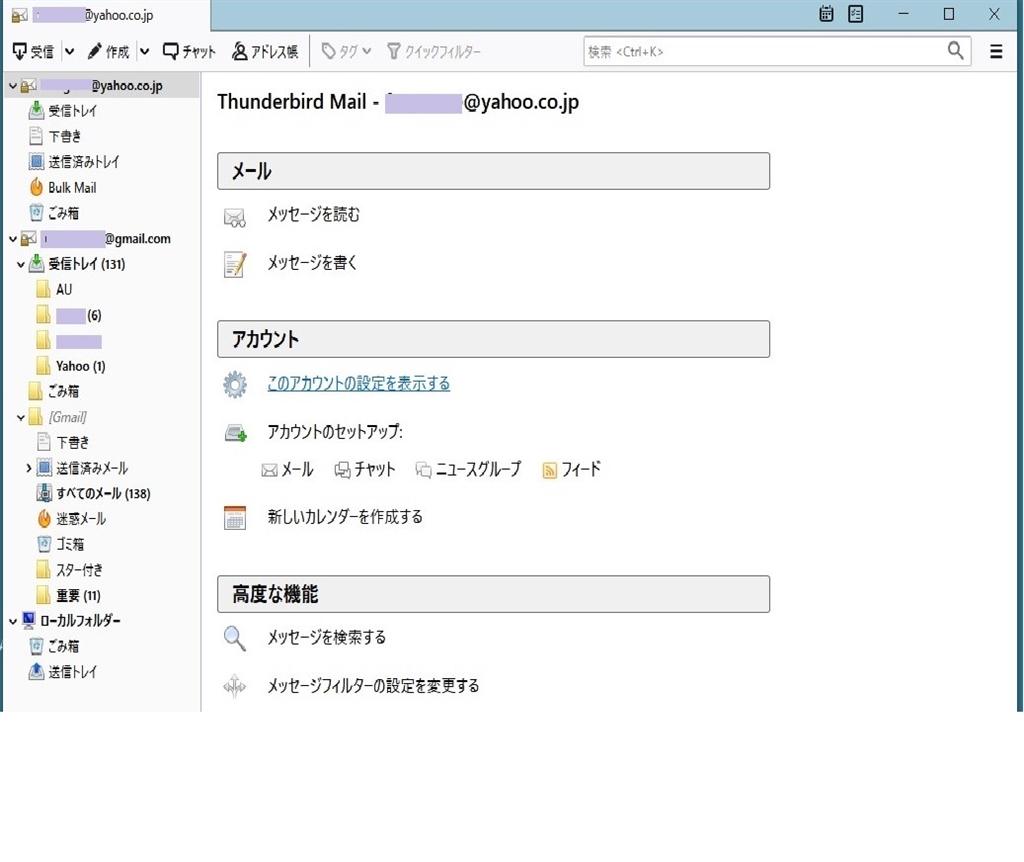The image size is (1024, 862).
Task: Click メッセージを書く link
Action: pos(312,263)
